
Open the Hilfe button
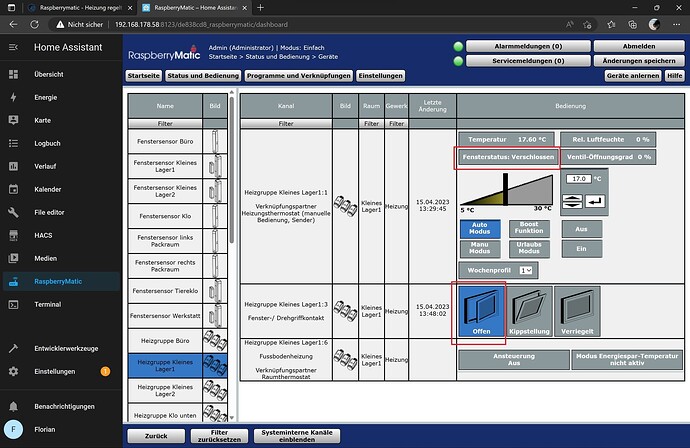point(675,76)
